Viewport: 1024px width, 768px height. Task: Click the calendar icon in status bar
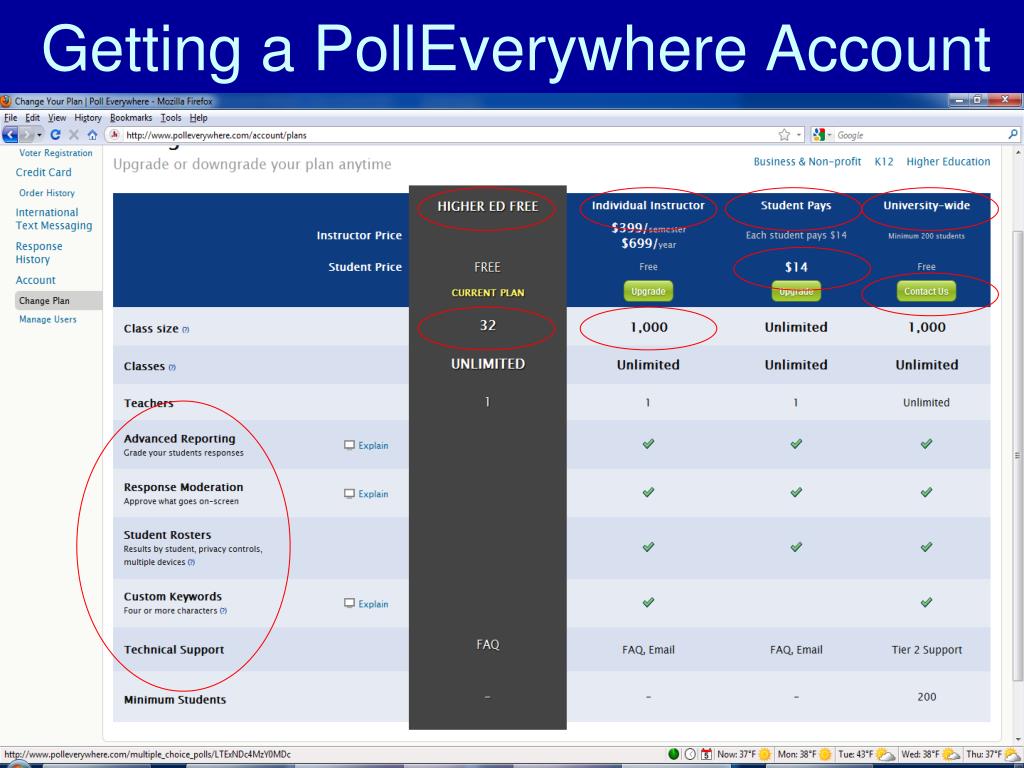coord(707,754)
